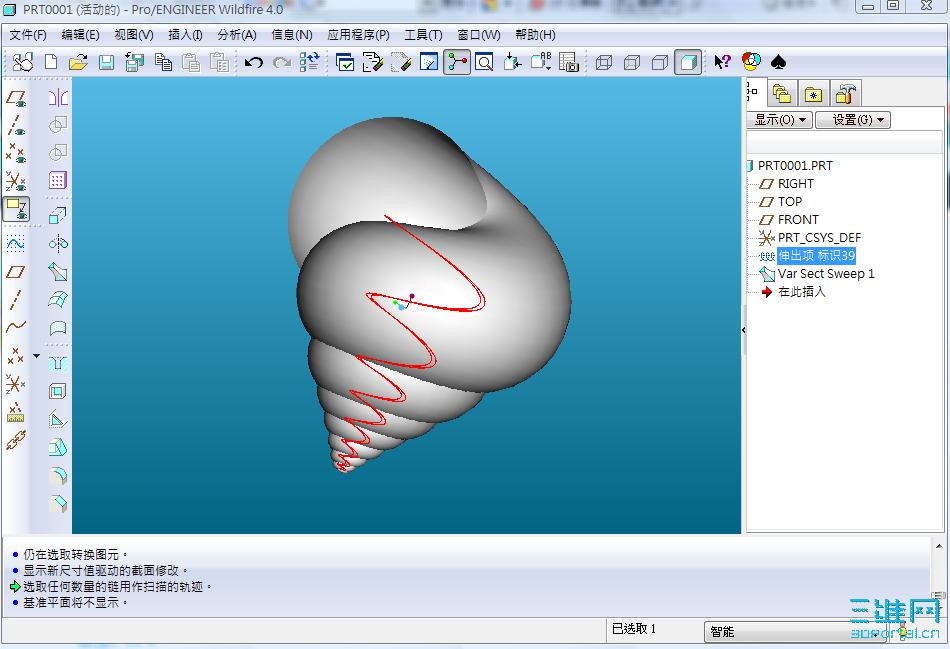The image size is (950, 649).
Task: Select the Shell tool
Action: click(58, 391)
